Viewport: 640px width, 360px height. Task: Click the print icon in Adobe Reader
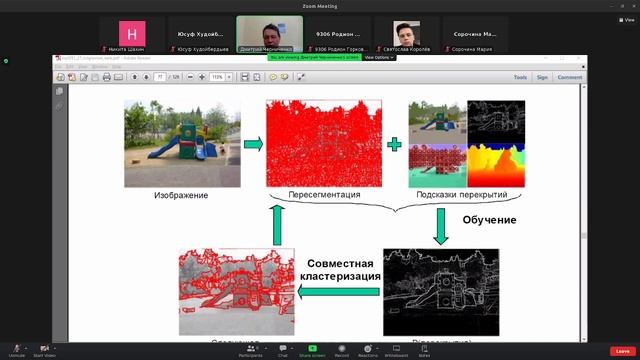click(107, 77)
